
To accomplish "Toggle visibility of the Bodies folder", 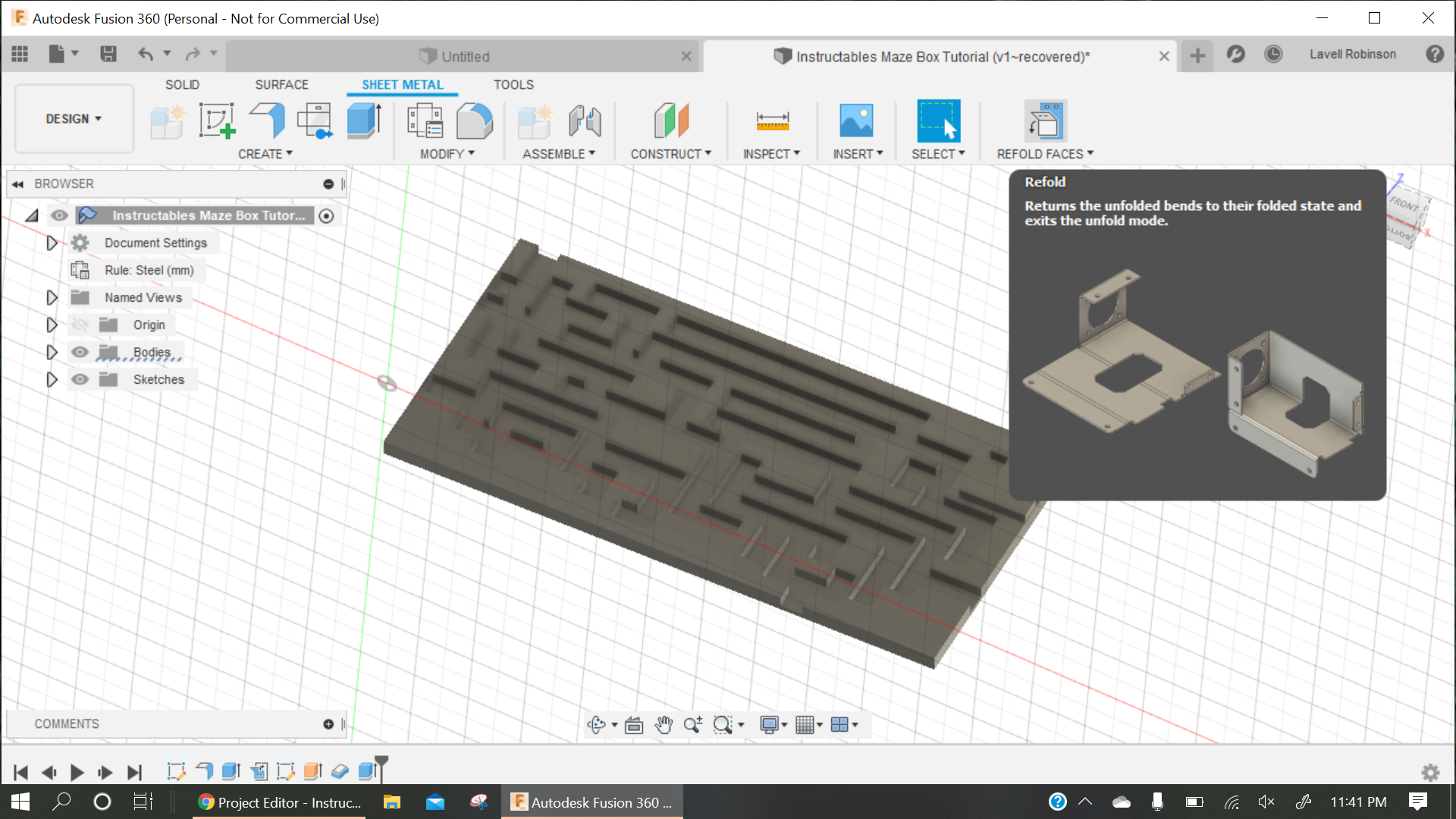I will click(x=80, y=352).
